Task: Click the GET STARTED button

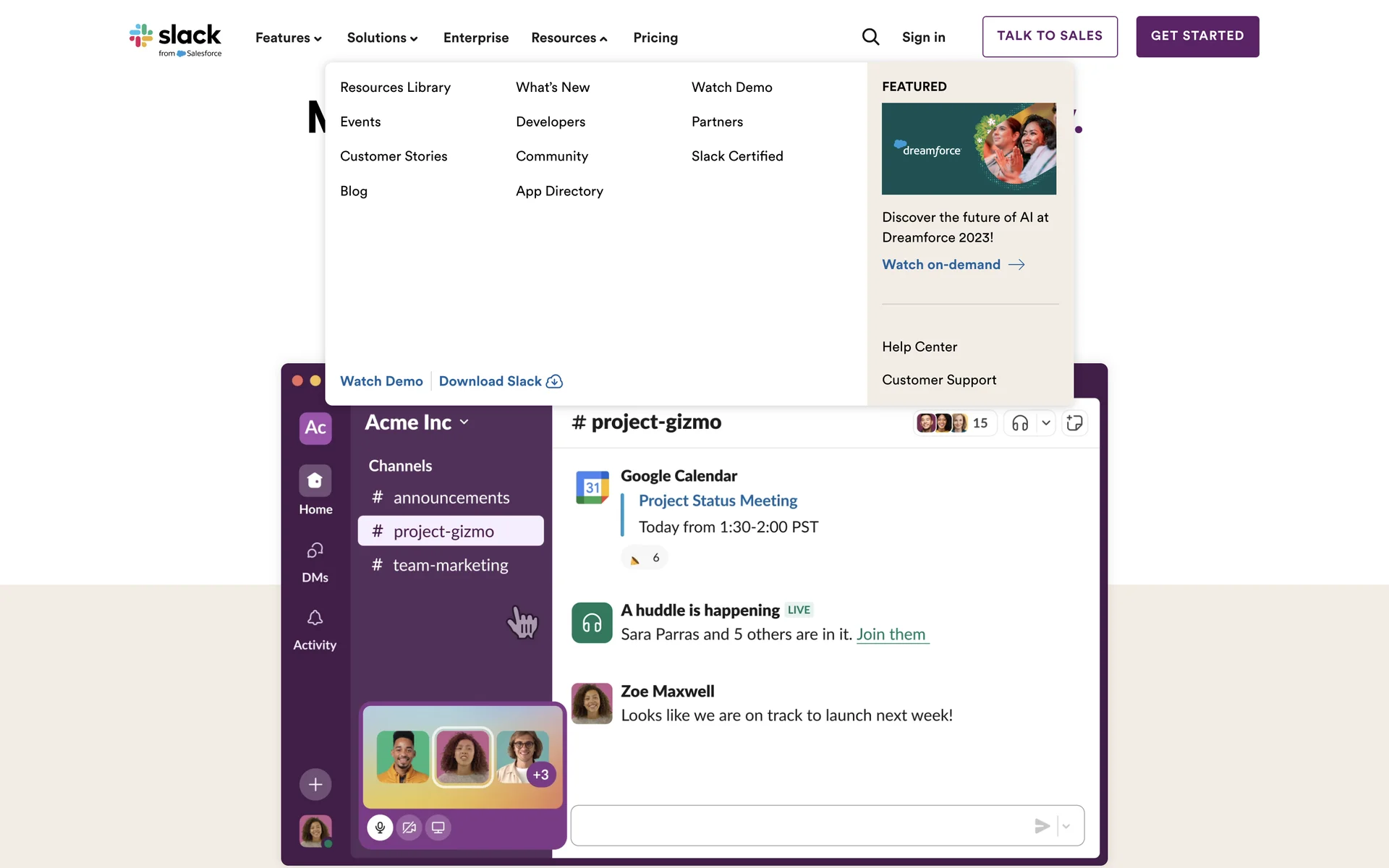Action: point(1197,36)
